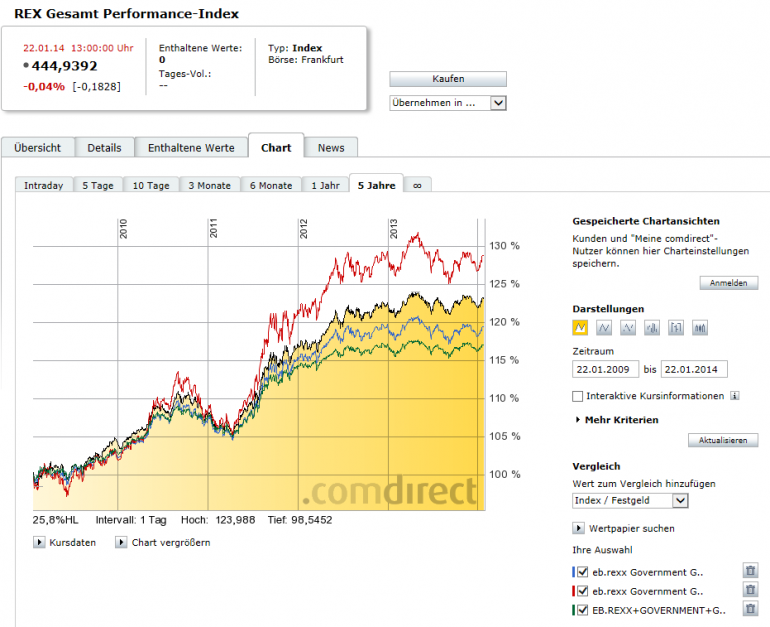Switch chart to 10 Tage period
Viewport: 770px width, 627px height.
click(151, 186)
